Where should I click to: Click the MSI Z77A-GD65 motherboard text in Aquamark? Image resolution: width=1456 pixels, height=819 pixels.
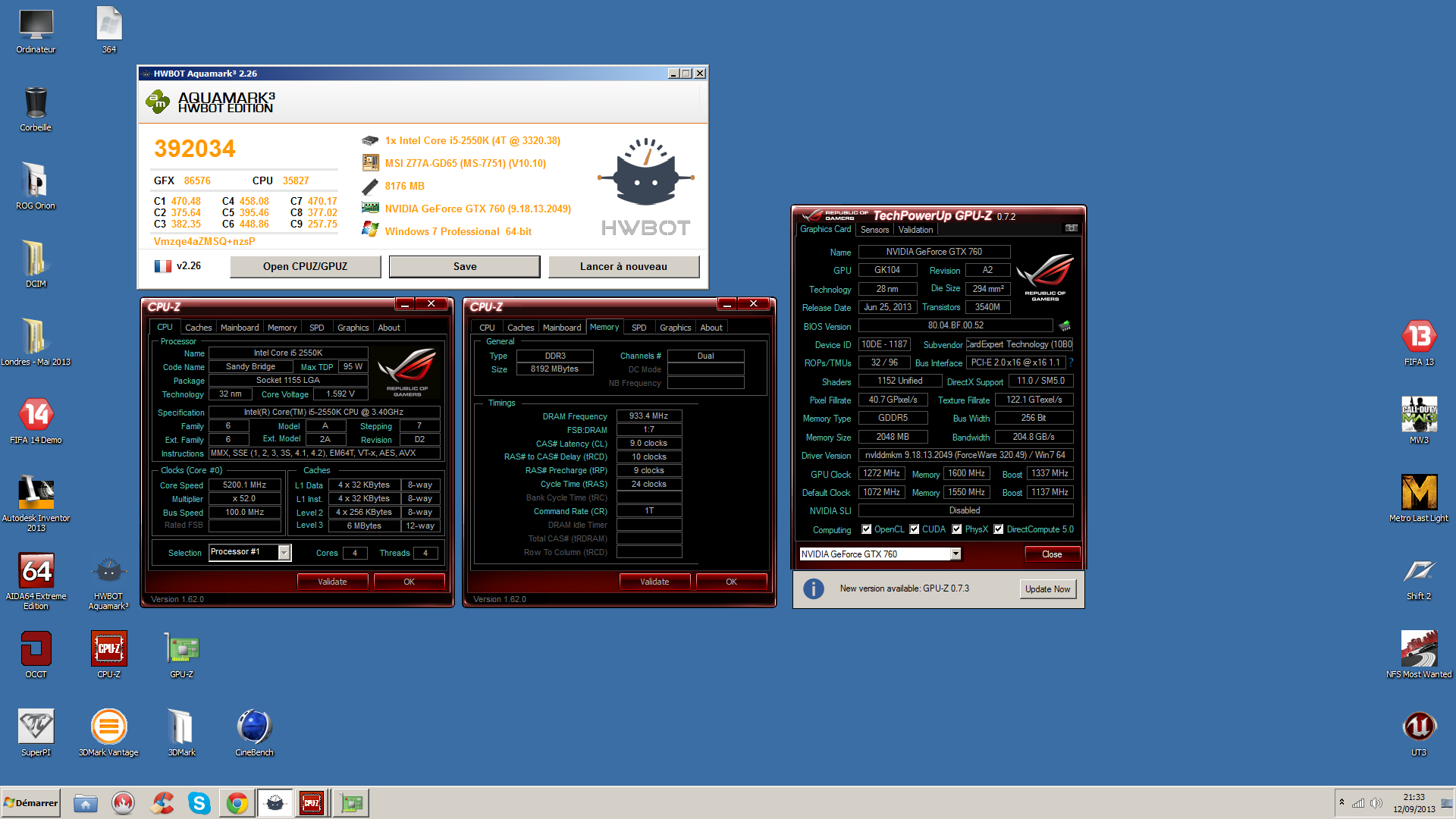coord(465,163)
